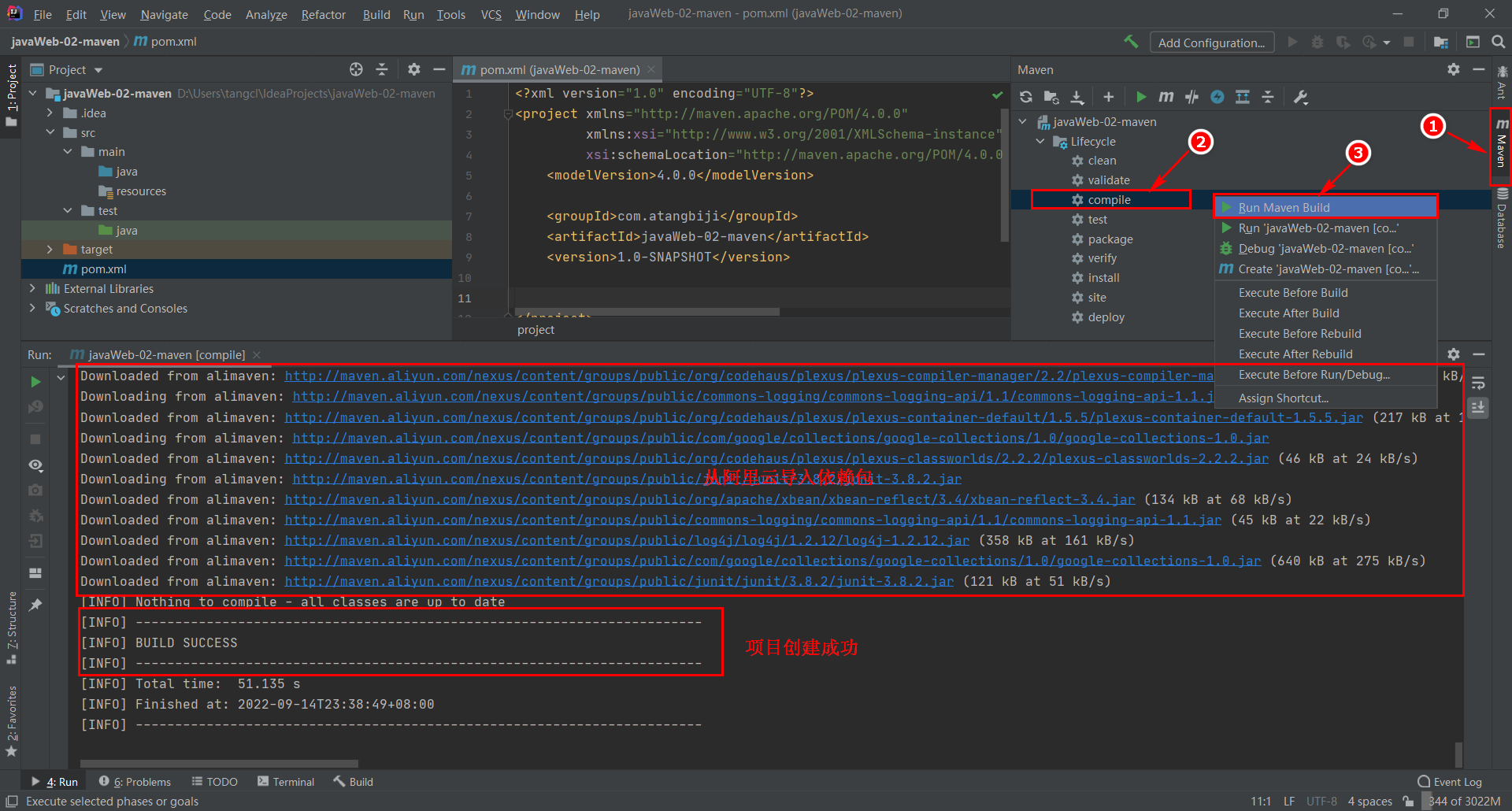1512x811 pixels.
Task: Add Maven Projects plus icon
Action: (x=1108, y=97)
